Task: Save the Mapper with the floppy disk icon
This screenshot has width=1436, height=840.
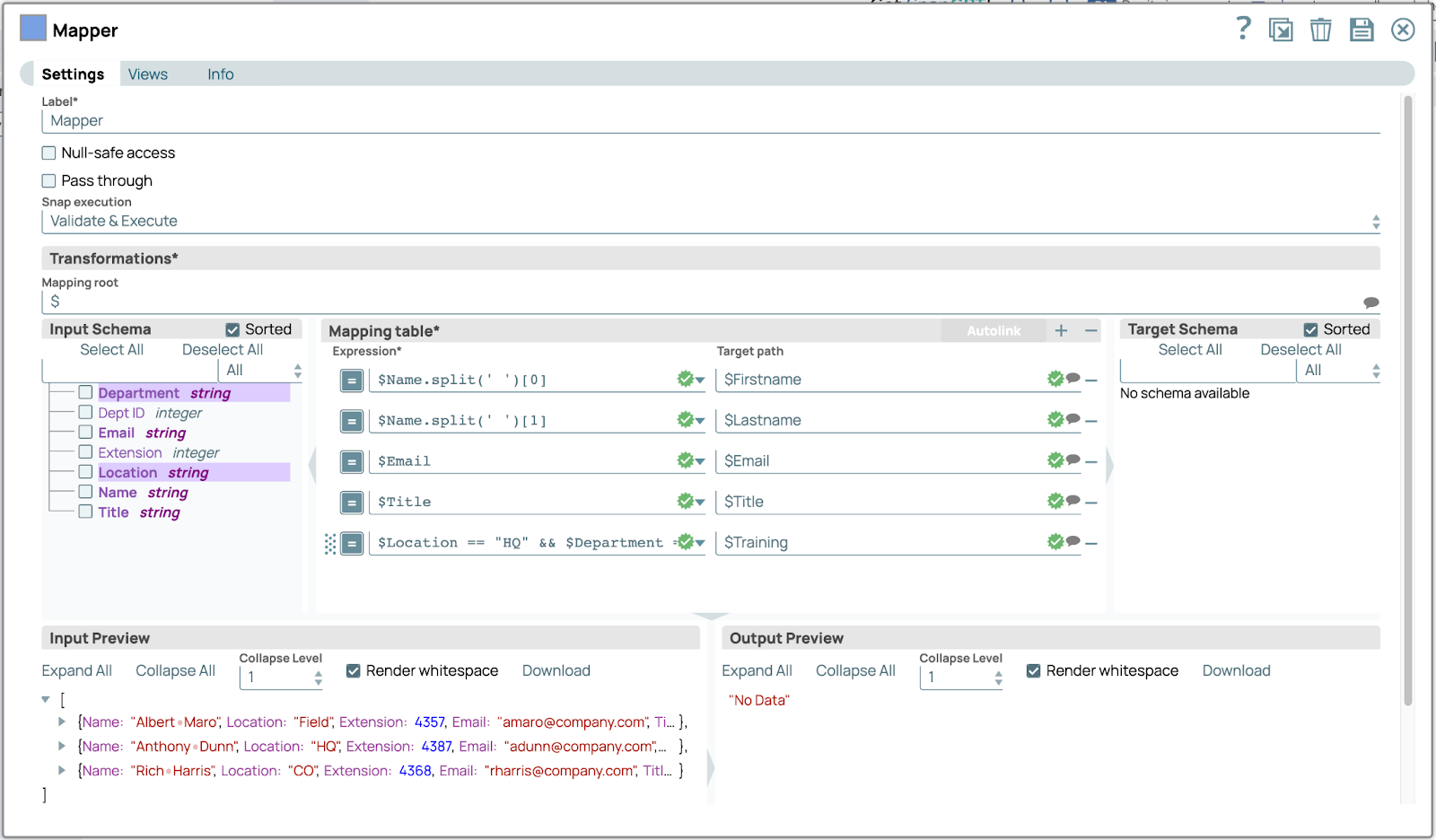Action: pyautogui.click(x=1362, y=30)
